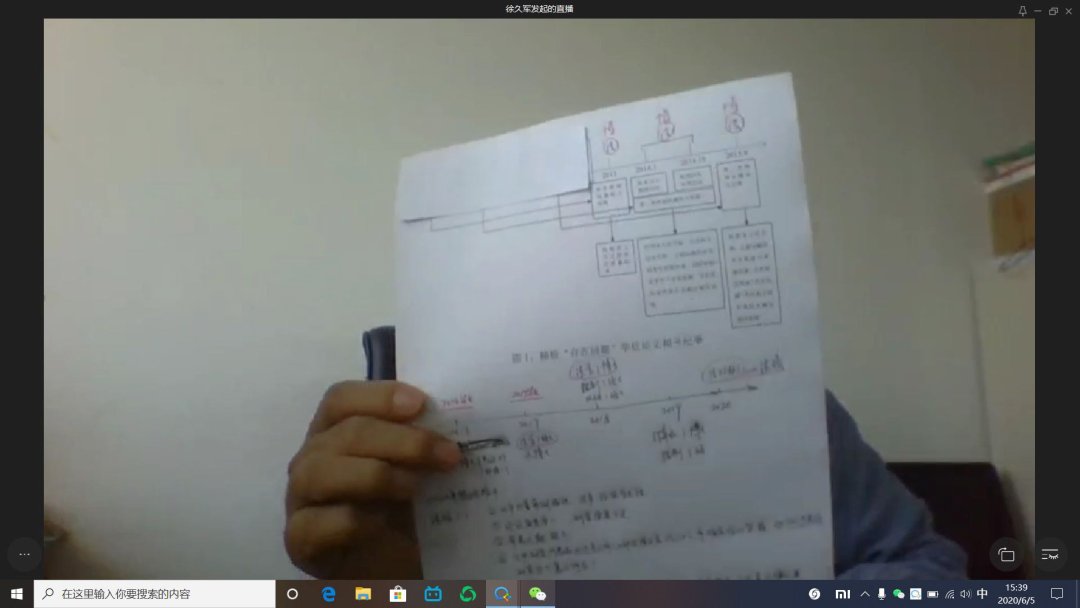
Task: Pin the livestream window on top
Action: 1022,10
